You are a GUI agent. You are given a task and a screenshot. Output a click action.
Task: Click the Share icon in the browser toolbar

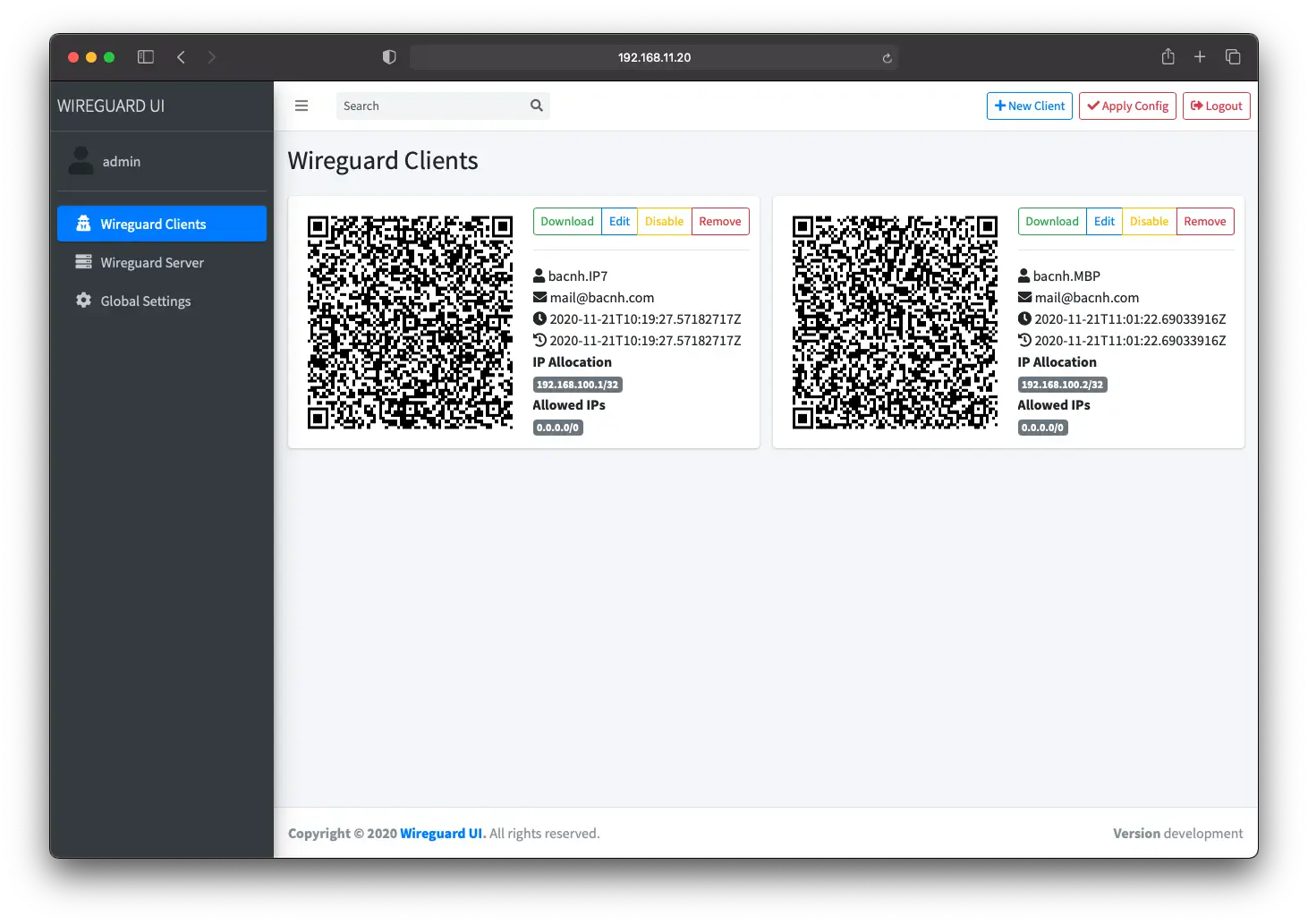coord(1168,56)
